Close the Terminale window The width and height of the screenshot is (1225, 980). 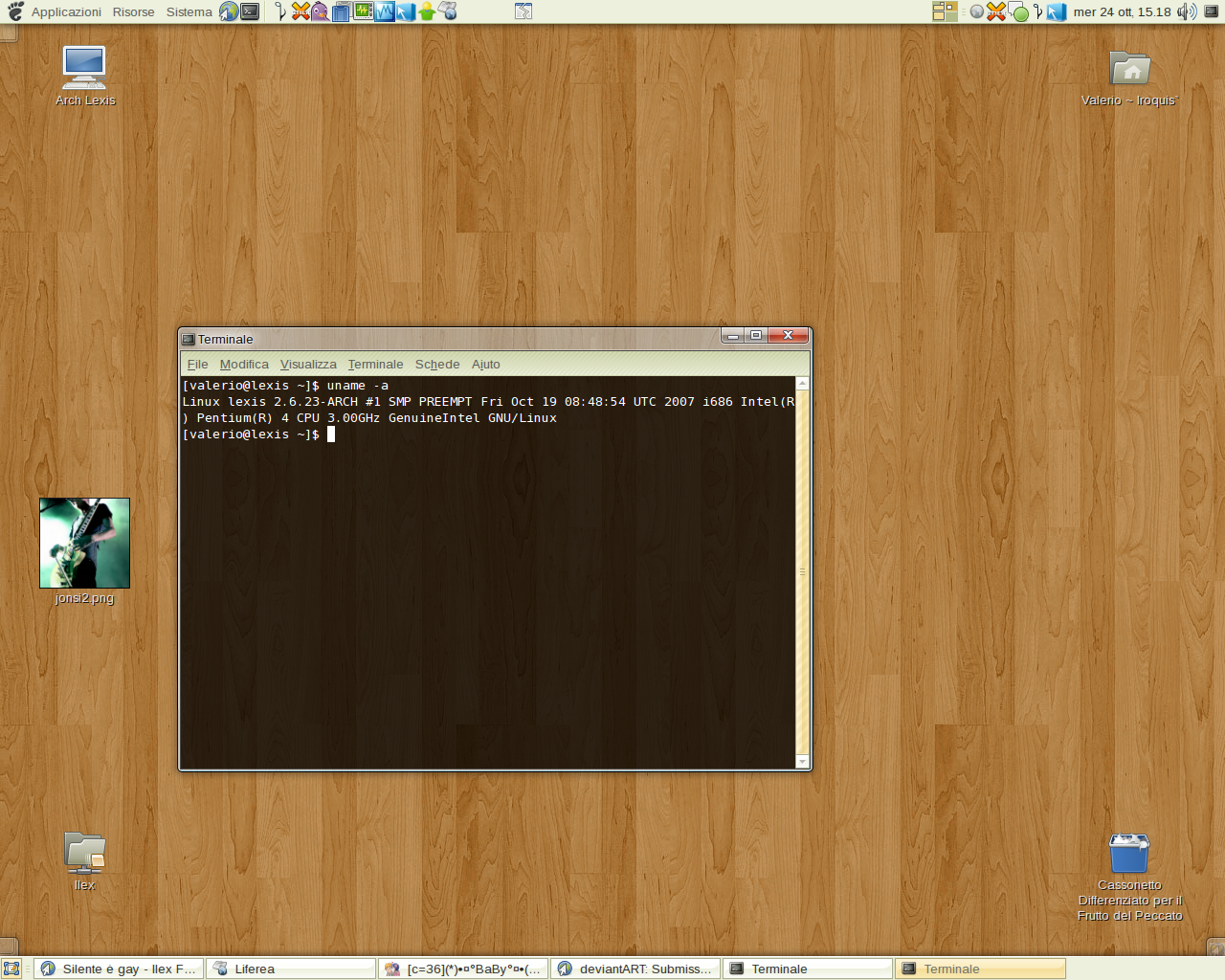[789, 336]
